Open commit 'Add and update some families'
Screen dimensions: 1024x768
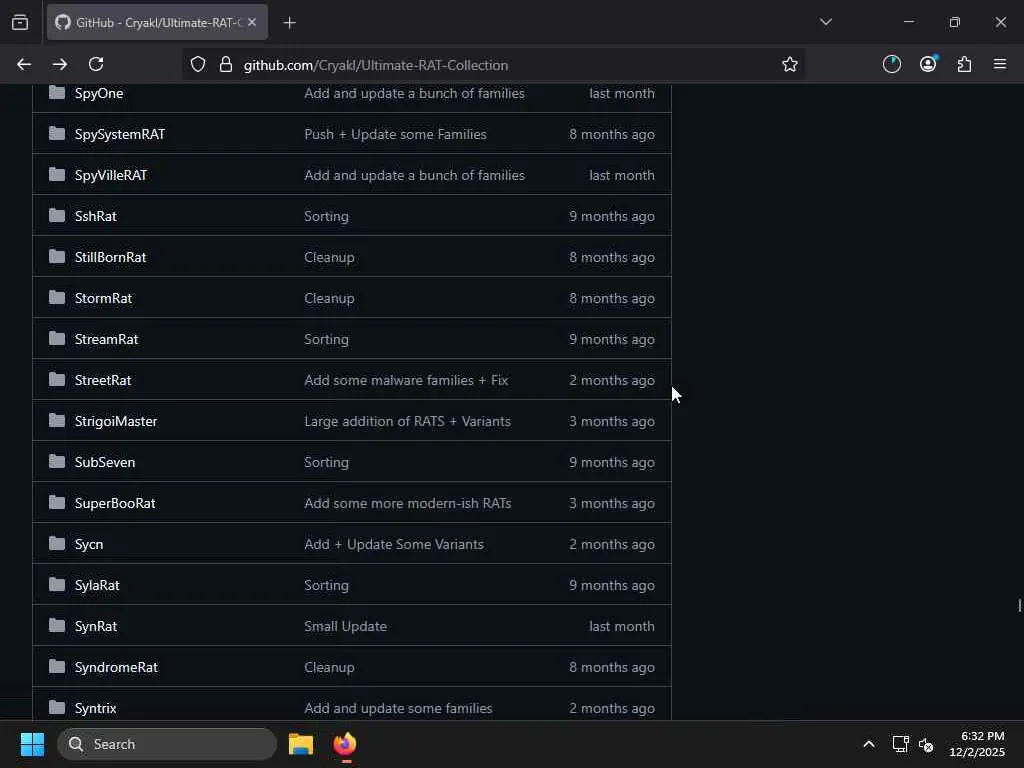[x=398, y=709]
